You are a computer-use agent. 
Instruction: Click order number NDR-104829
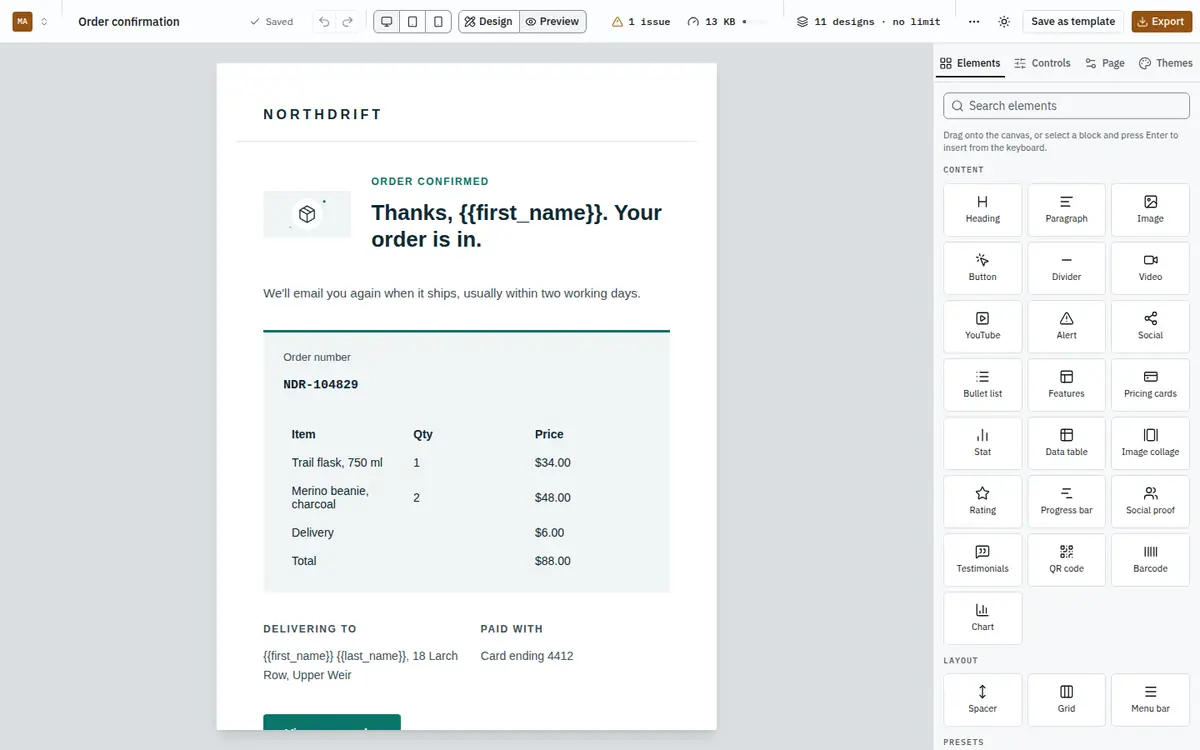pyautogui.click(x=321, y=384)
